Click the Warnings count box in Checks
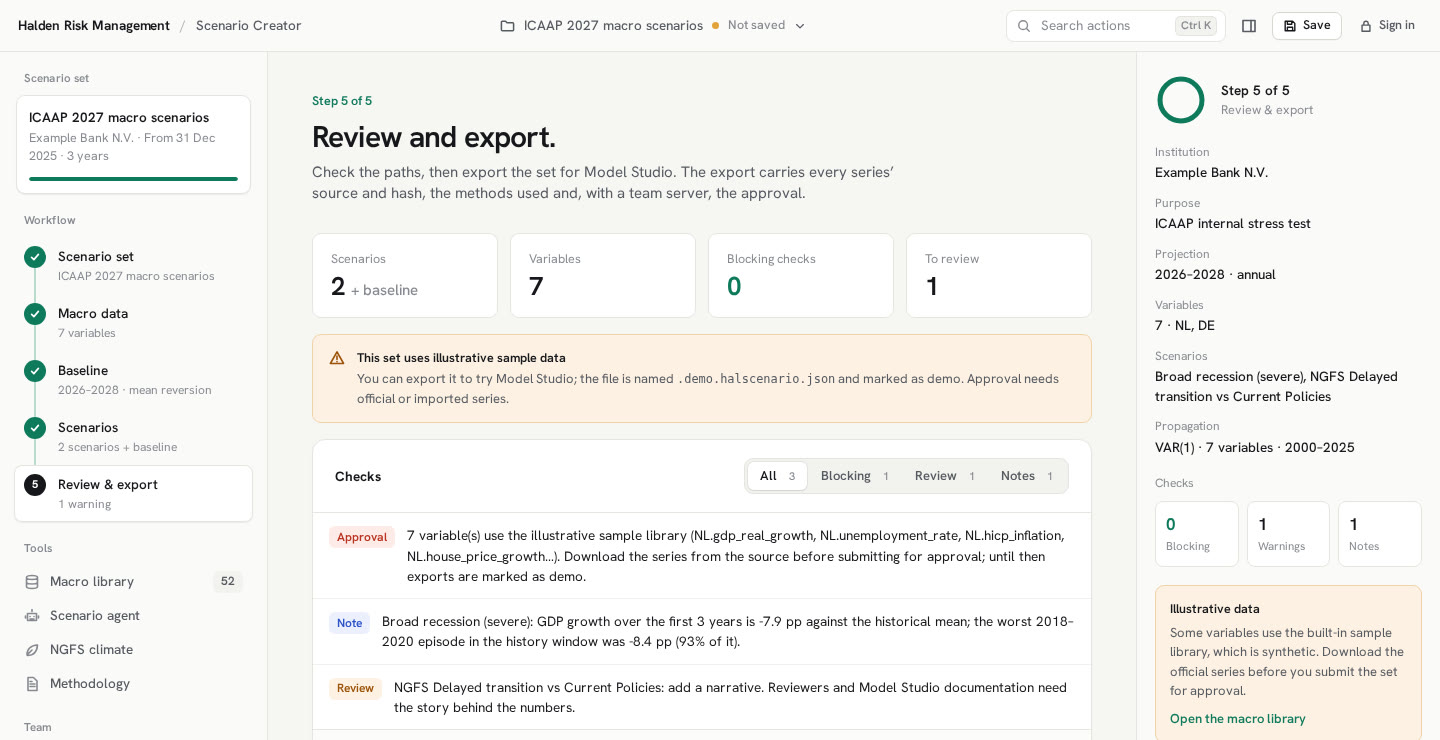This screenshot has height=740, width=1440. 1288,534
